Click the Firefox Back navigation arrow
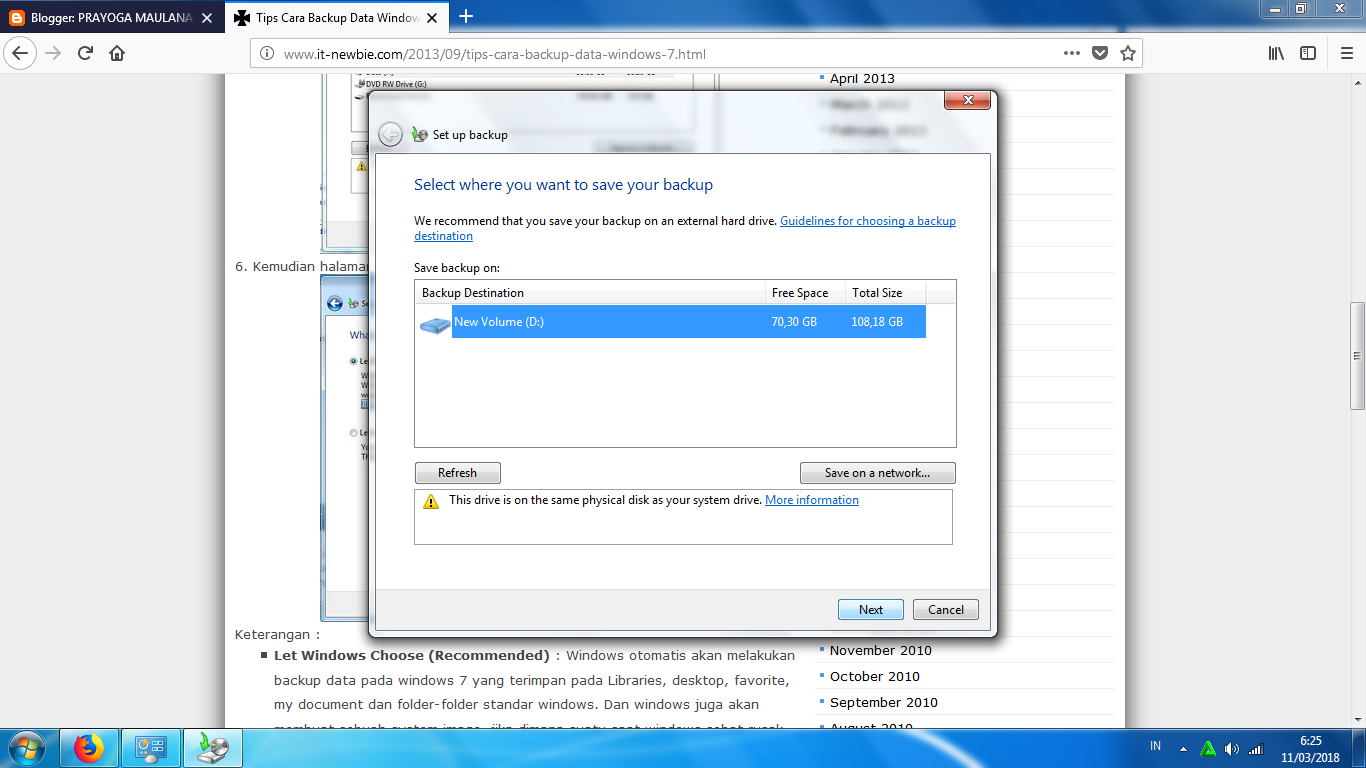 pos(20,53)
